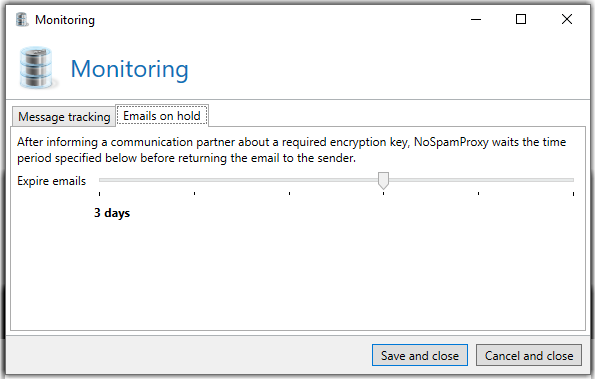Switch to the Message tracking tab

(x=64, y=117)
